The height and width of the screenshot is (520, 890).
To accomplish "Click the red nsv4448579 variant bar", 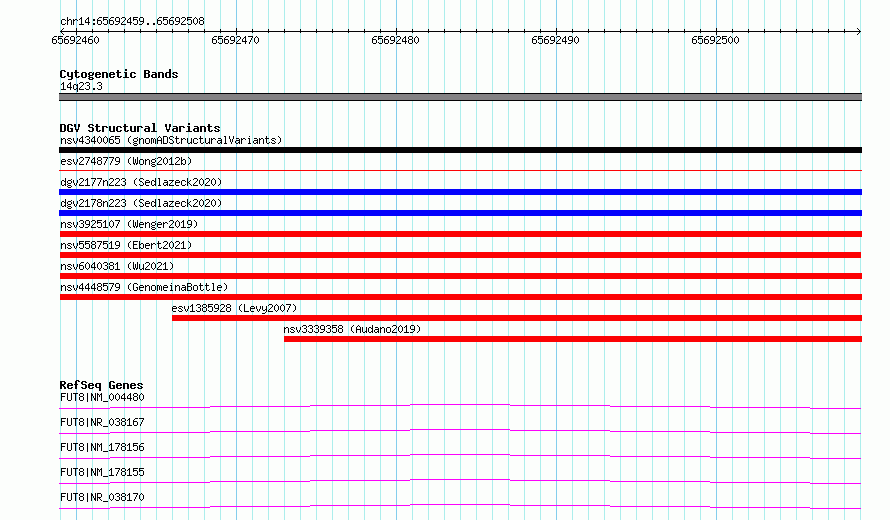I will (x=460, y=297).
